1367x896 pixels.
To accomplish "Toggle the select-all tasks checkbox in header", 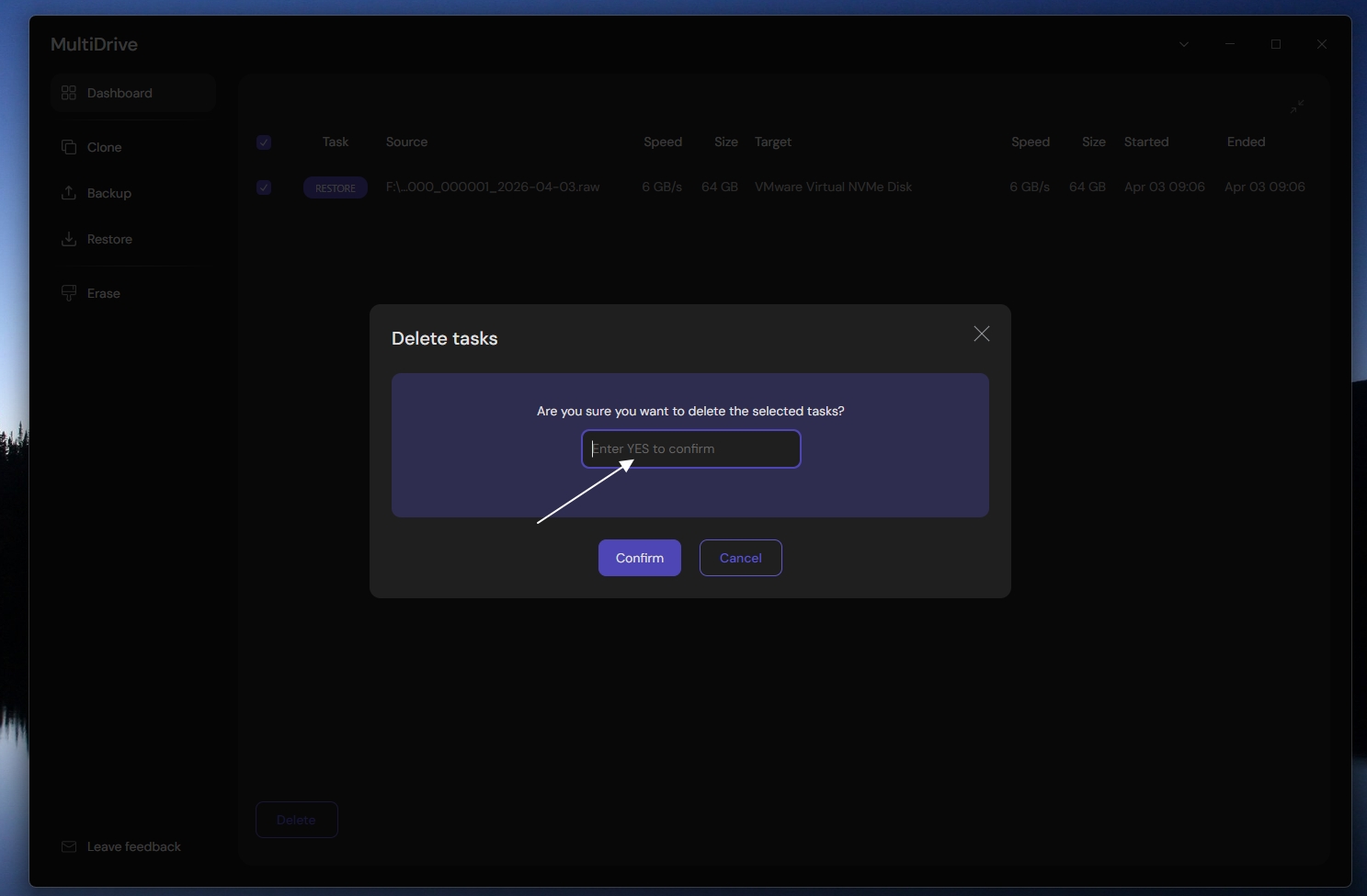I will (264, 142).
